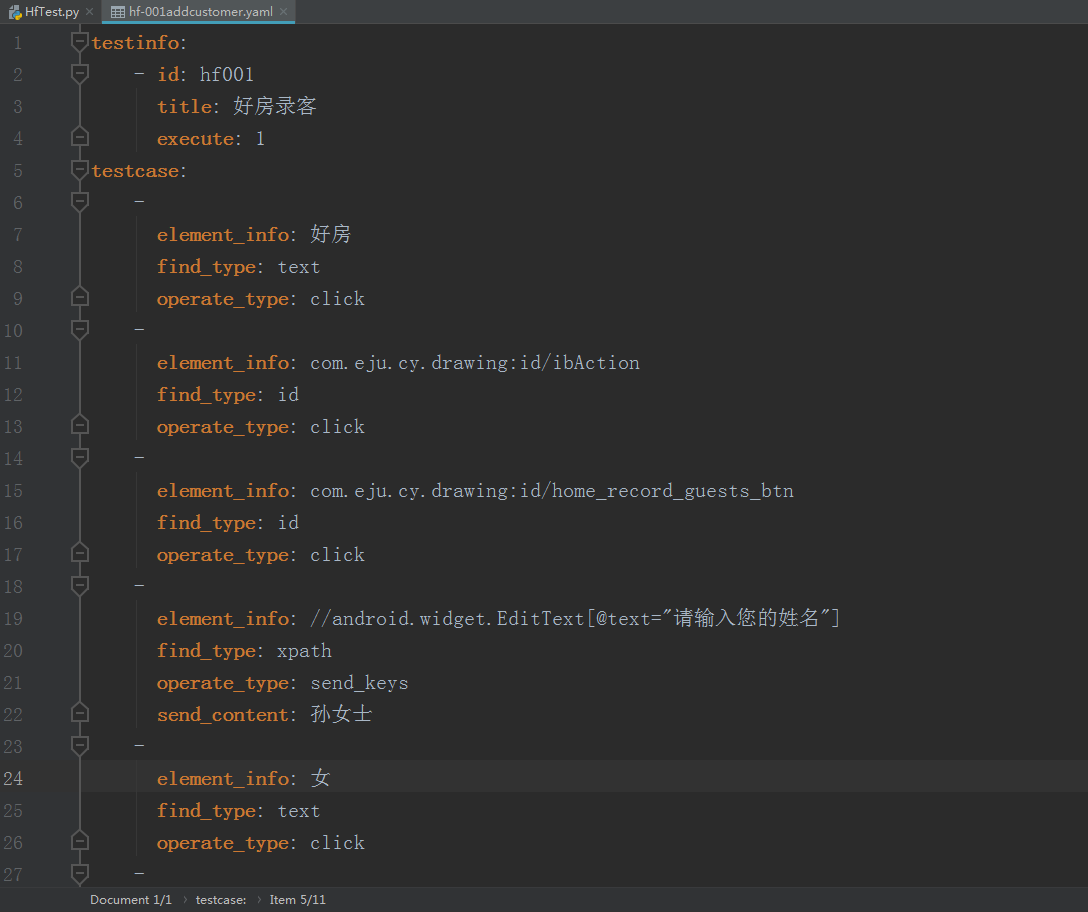Switch to the HfTest.py tab
The height and width of the screenshot is (912, 1088).
tap(50, 12)
